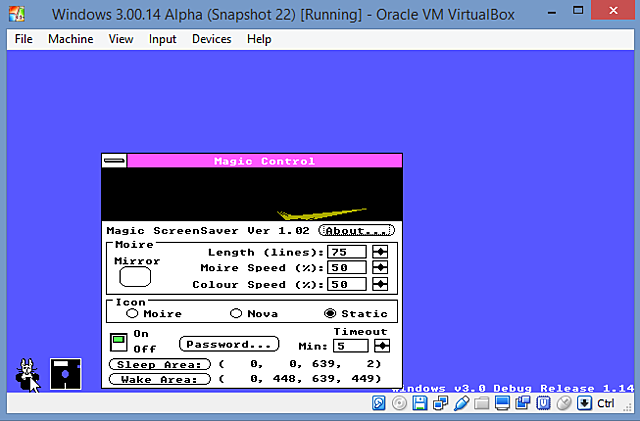The image size is (640, 421).
Task: Toggle the Mirror checkbox in Moire group
Action: click(x=135, y=277)
